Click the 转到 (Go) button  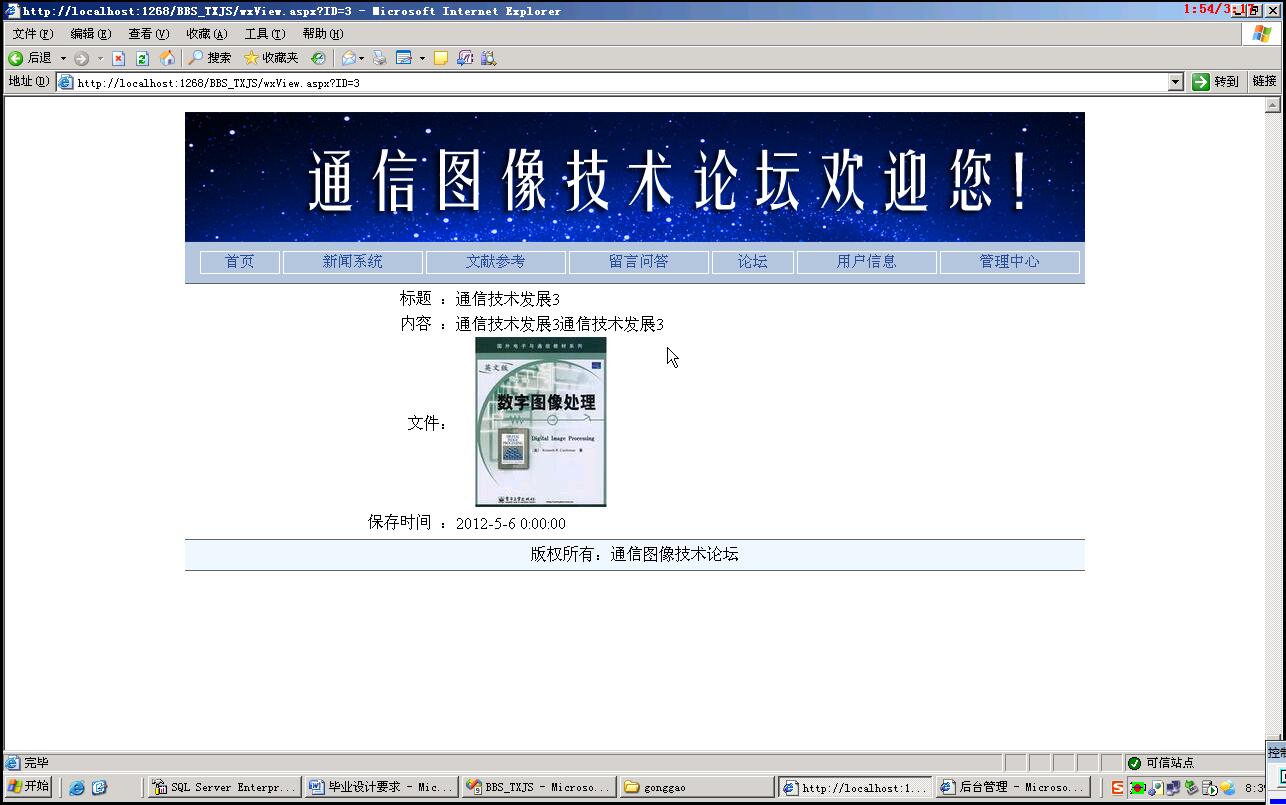(1215, 82)
